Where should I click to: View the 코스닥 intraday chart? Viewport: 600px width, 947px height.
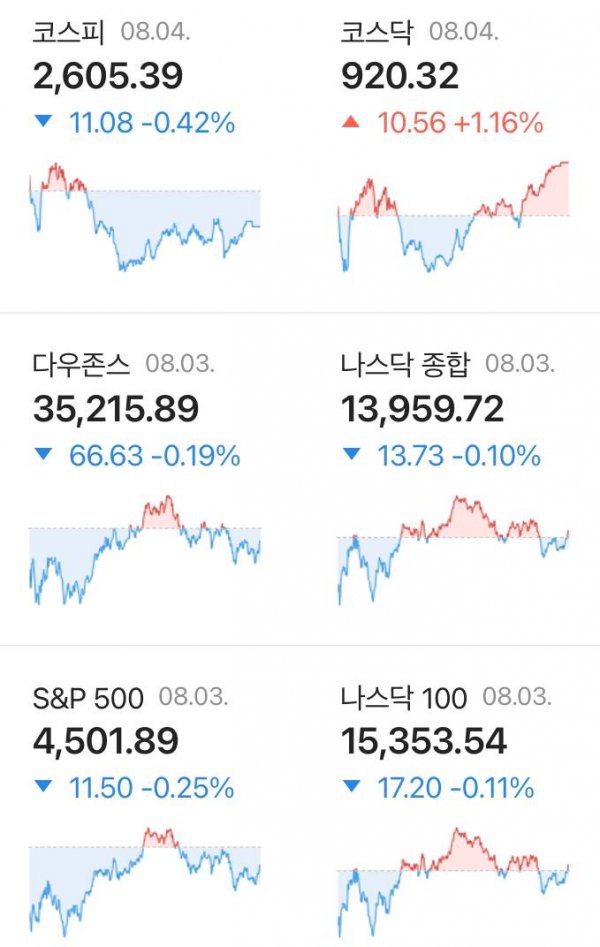453,216
